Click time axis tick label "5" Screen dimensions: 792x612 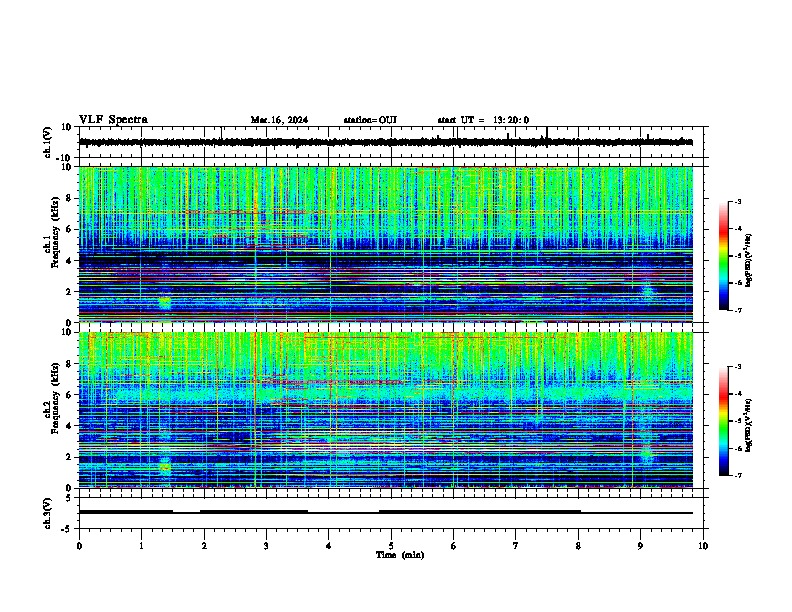[x=391, y=546]
